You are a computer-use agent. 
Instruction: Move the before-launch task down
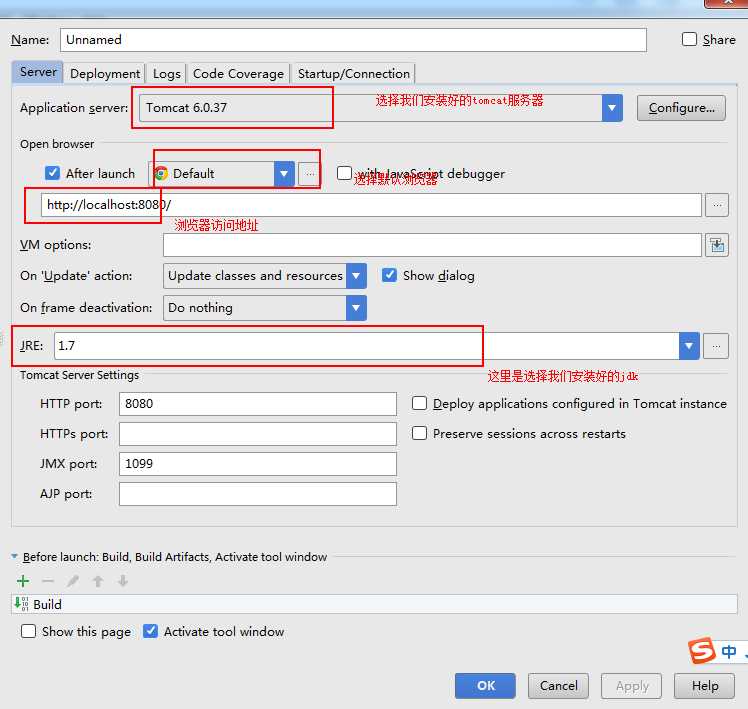coord(123,581)
